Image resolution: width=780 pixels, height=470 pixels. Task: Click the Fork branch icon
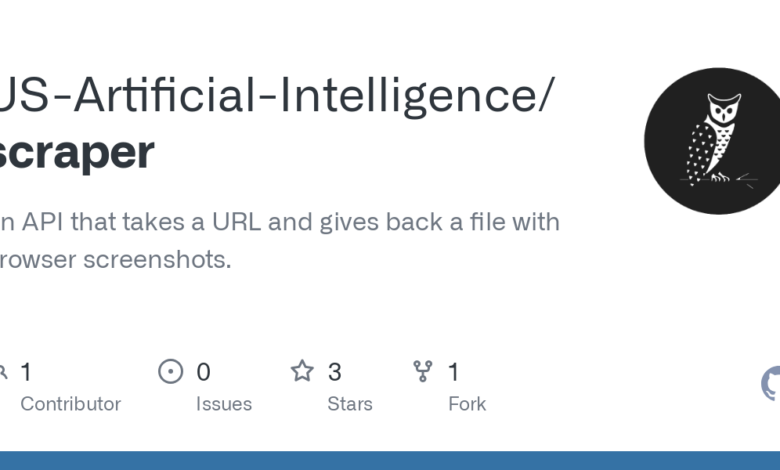click(423, 372)
